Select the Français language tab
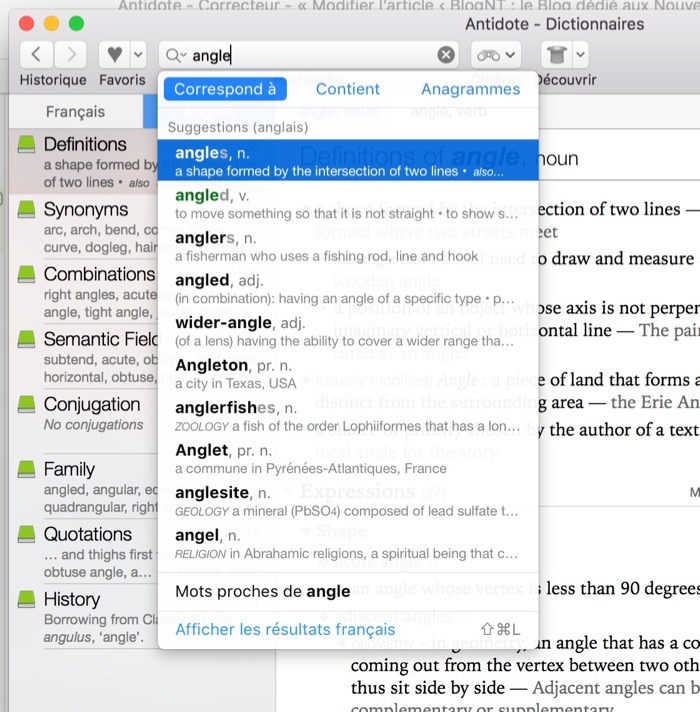The height and width of the screenshot is (712, 700). pos(75,112)
